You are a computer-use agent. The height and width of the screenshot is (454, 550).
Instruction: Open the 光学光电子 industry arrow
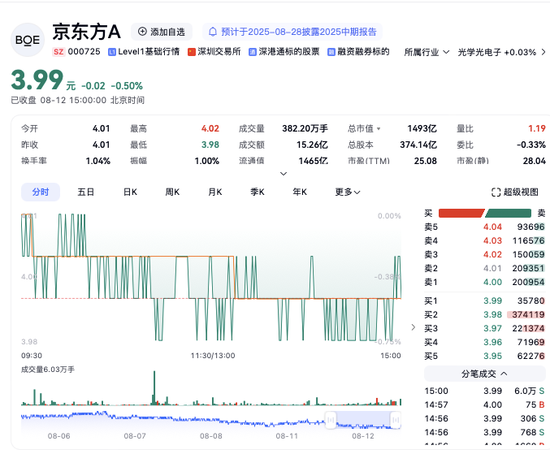coord(543,52)
